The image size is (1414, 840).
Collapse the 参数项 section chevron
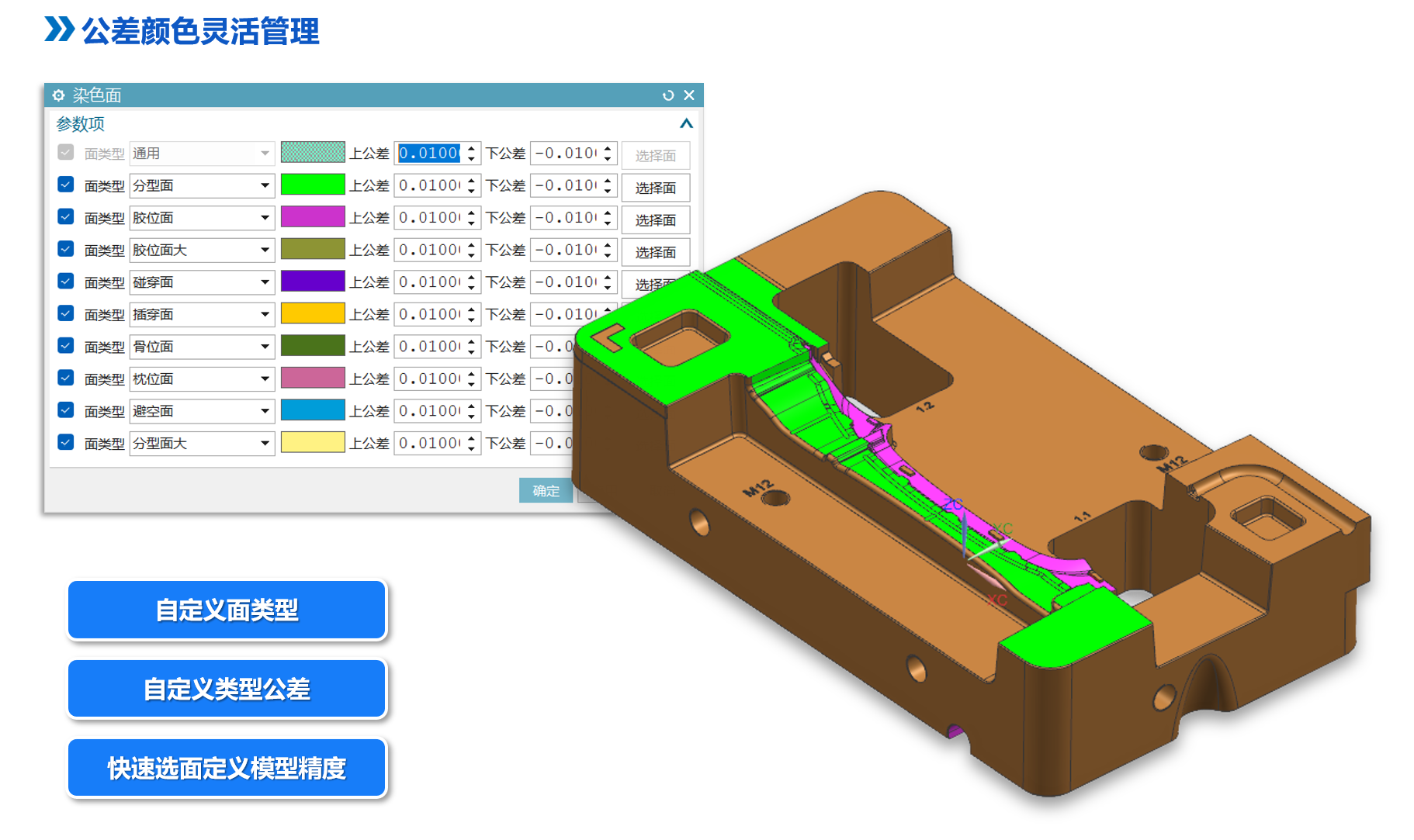(x=686, y=124)
